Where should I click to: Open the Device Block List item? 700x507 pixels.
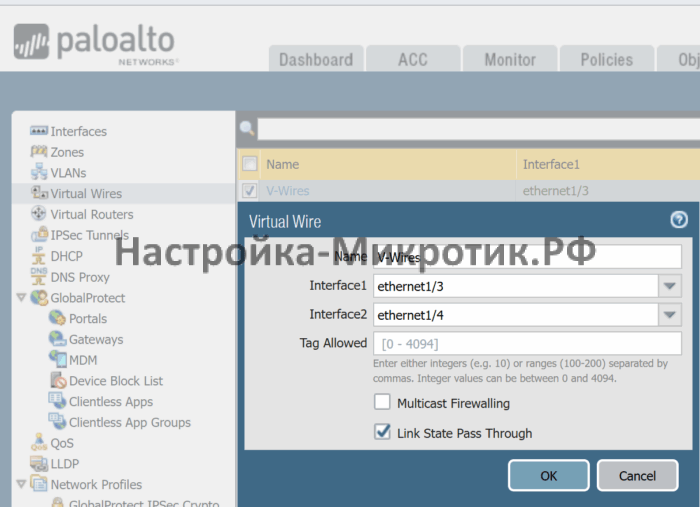116,381
